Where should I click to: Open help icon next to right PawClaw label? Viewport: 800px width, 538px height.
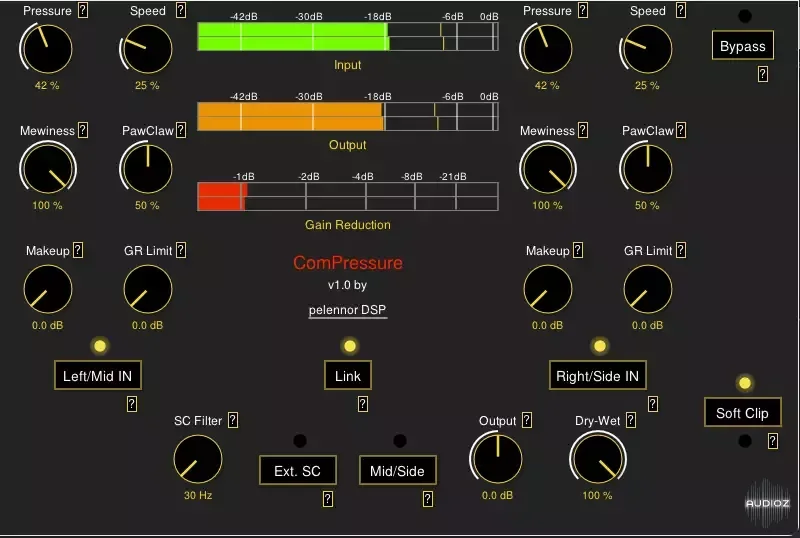click(x=681, y=130)
